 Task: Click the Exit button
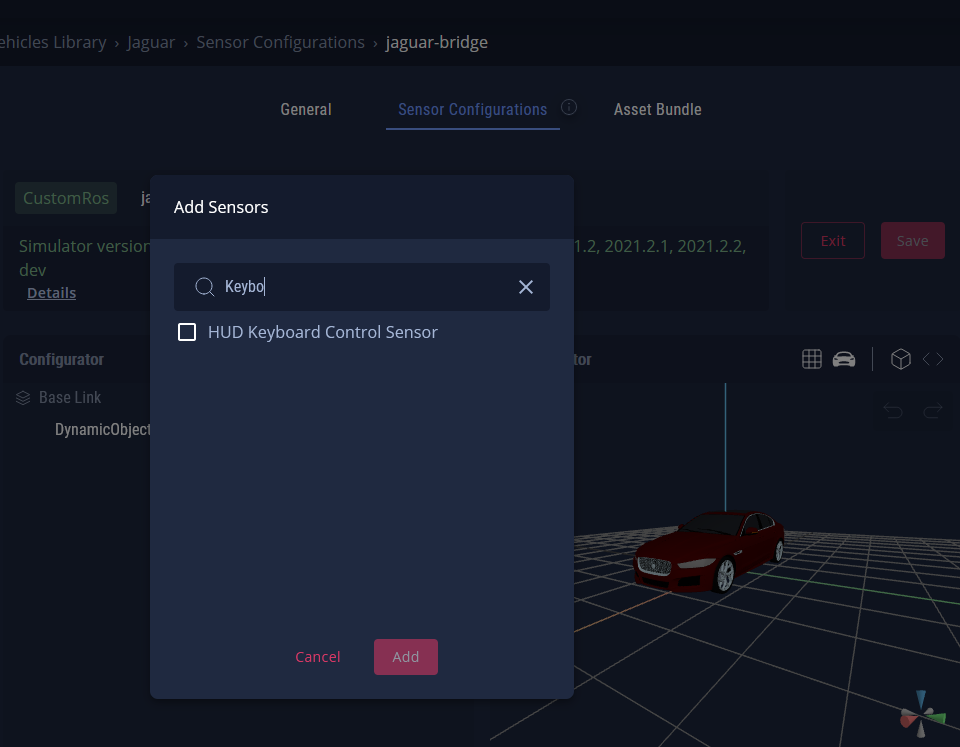click(833, 241)
